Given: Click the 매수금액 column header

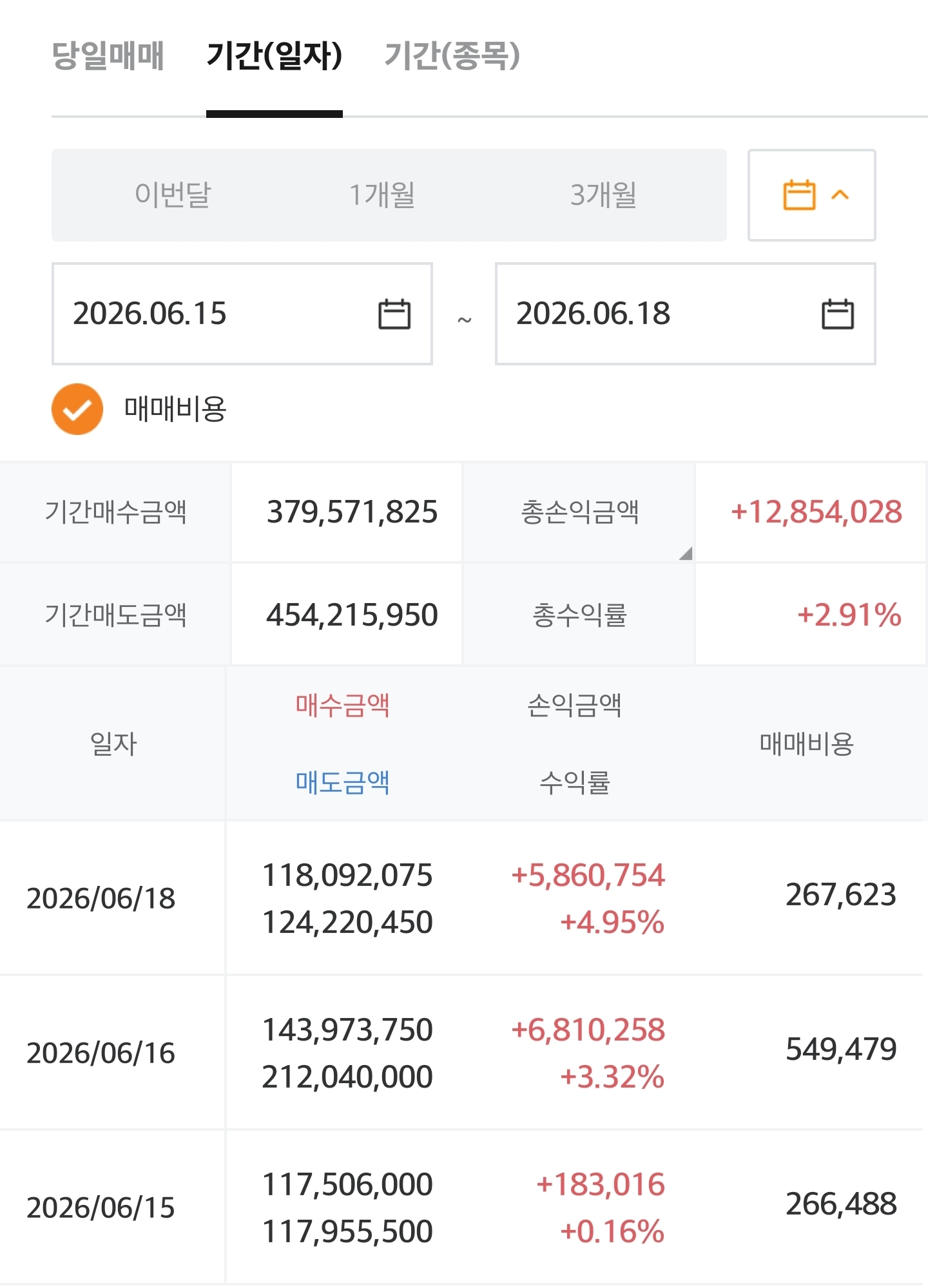Looking at the screenshot, I should click(x=342, y=706).
